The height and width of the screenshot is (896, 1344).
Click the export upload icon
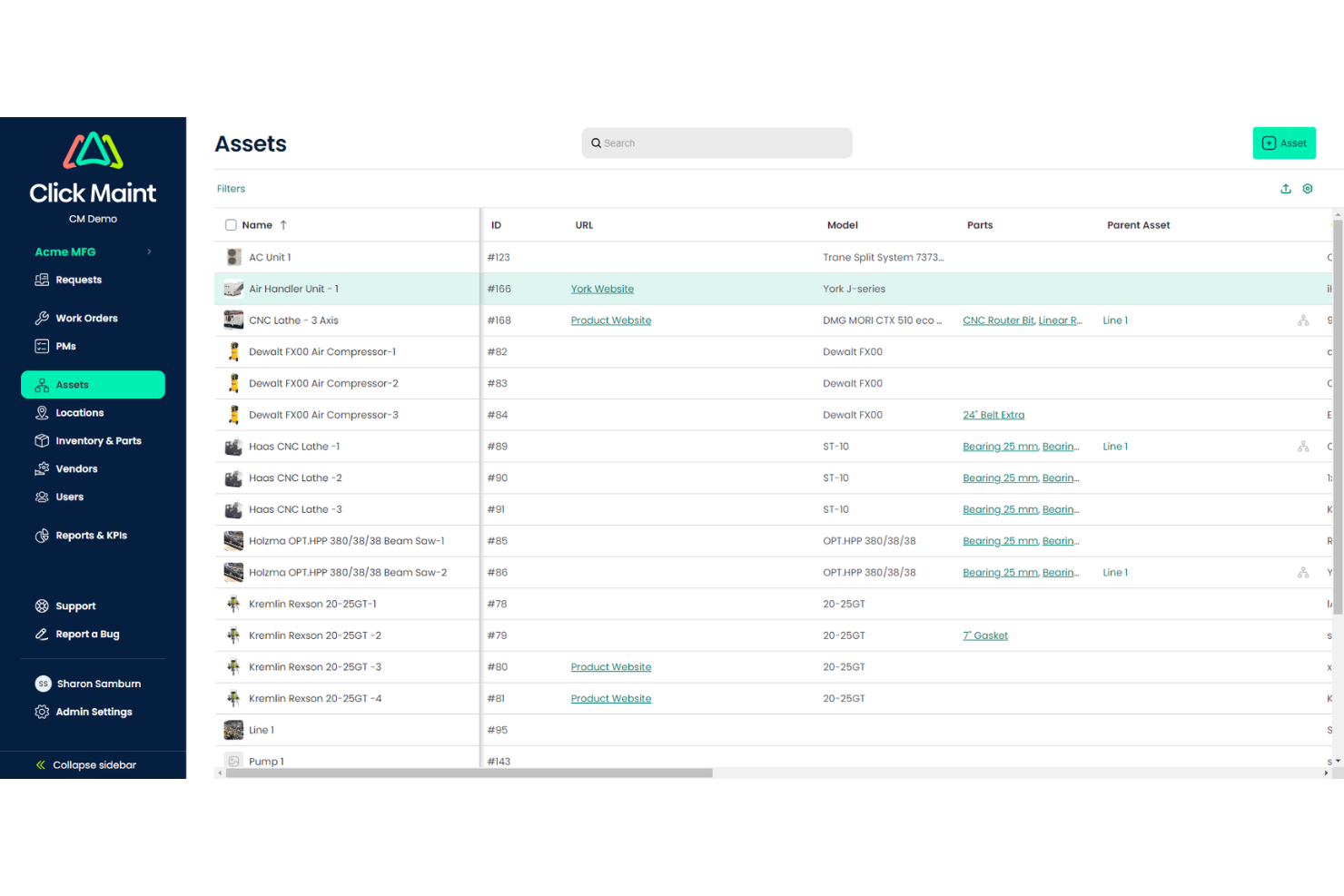tap(1286, 189)
